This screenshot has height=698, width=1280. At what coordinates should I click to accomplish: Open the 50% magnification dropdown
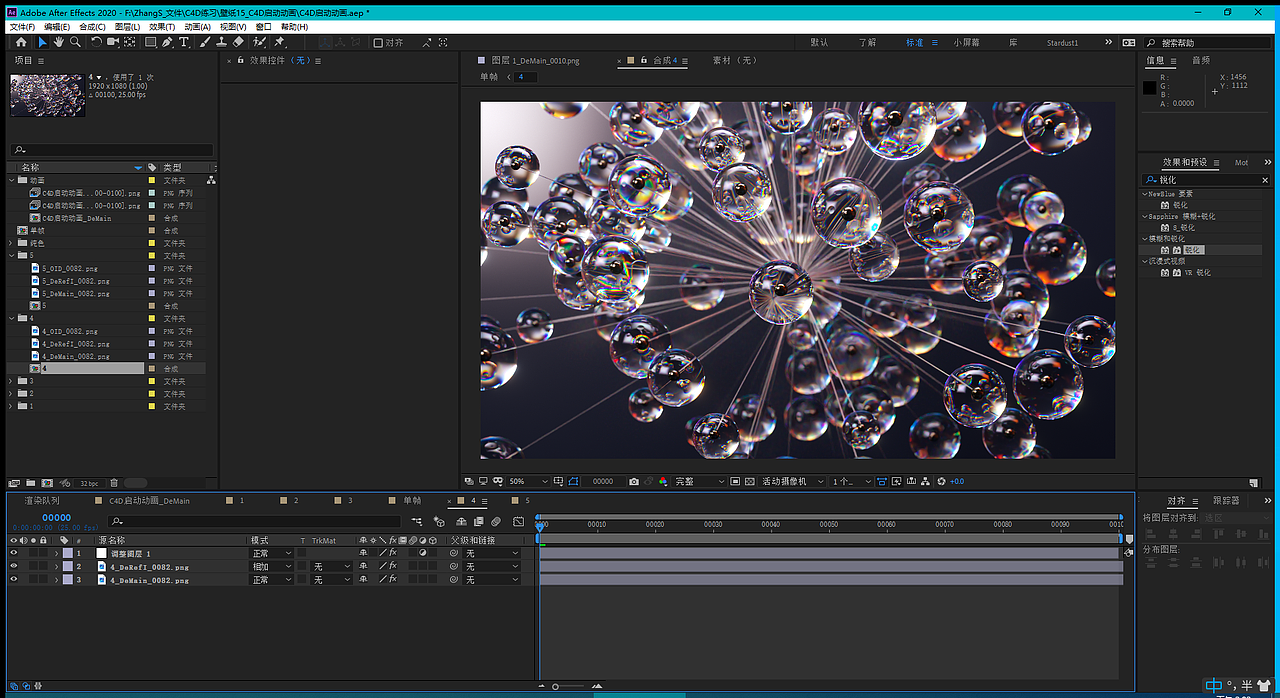click(530, 482)
